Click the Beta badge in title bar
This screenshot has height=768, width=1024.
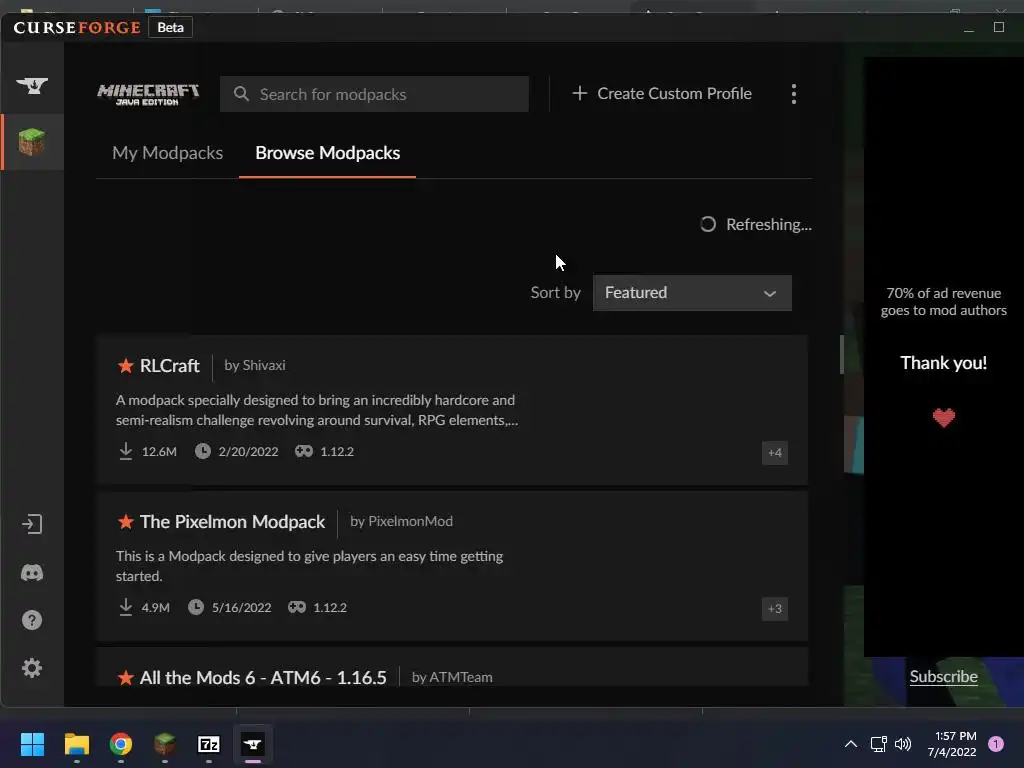point(170,27)
